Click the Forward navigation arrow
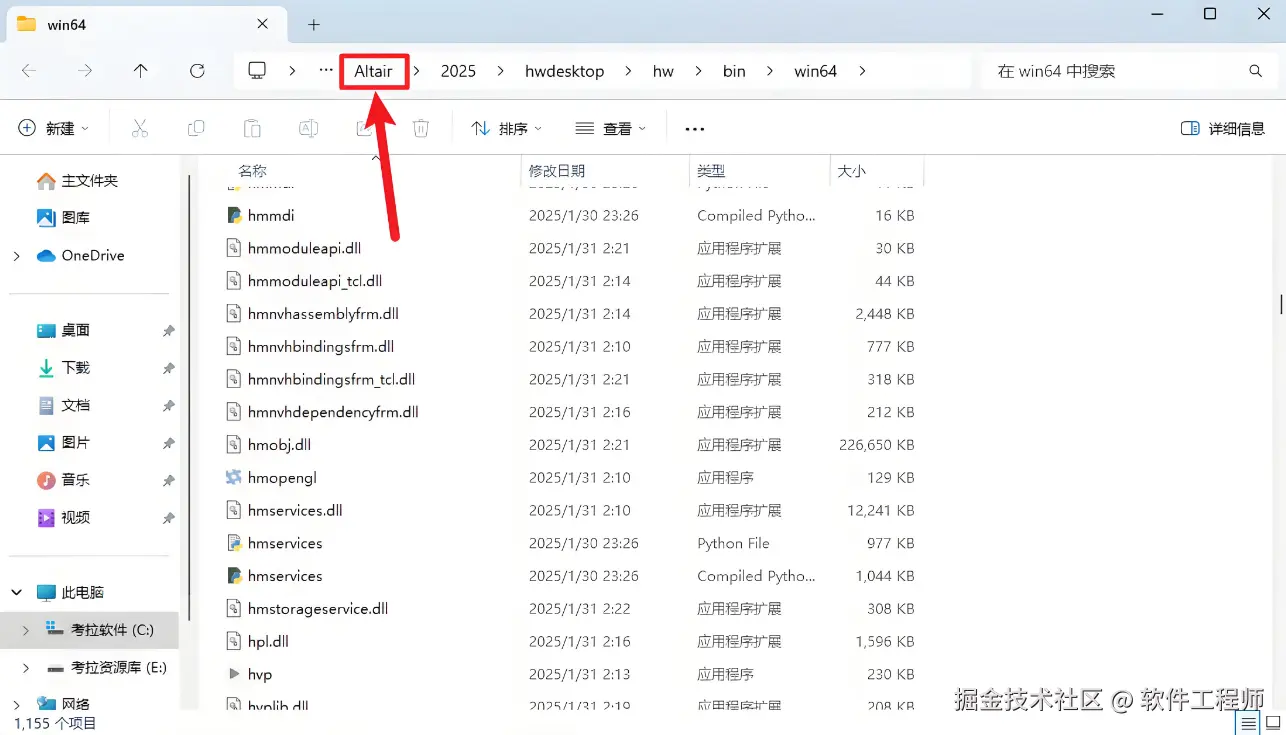 [x=85, y=71]
